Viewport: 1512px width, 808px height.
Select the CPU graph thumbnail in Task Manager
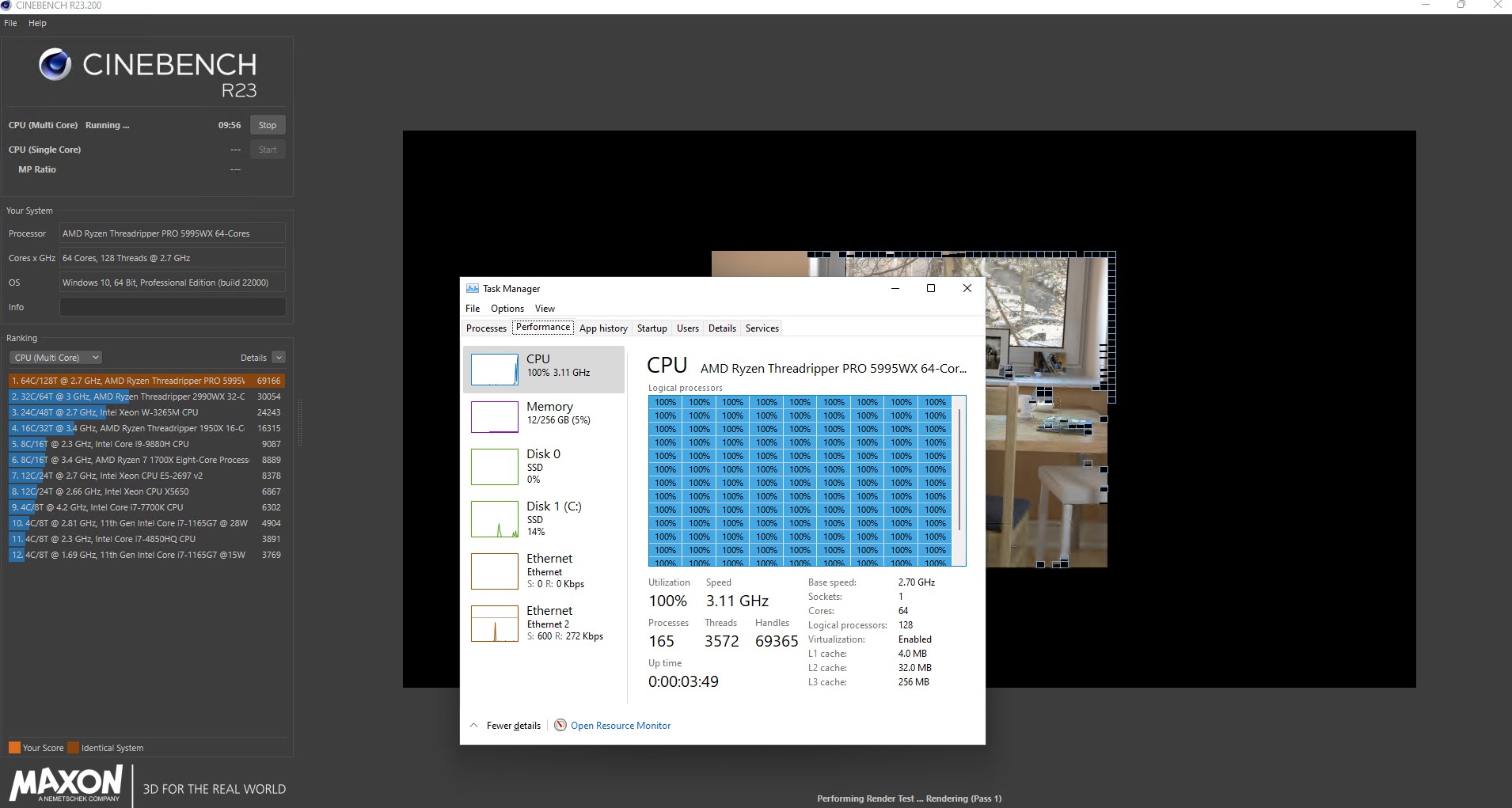(x=494, y=370)
